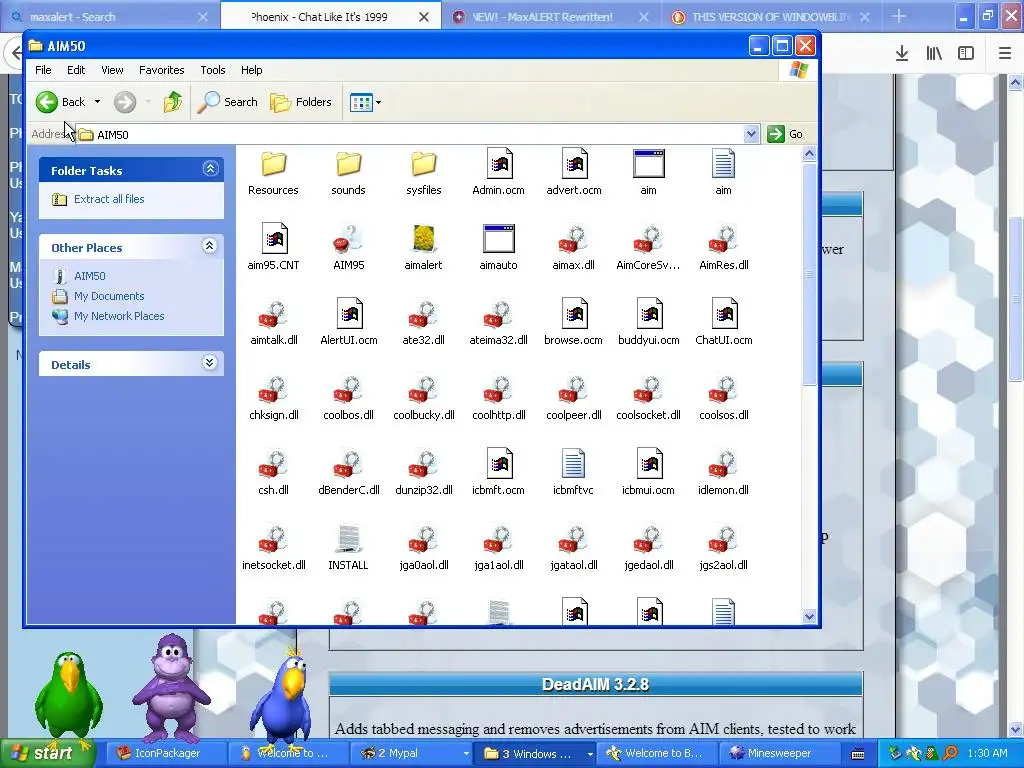This screenshot has height=768, width=1024.
Task: Open the View menu
Action: [x=112, y=70]
